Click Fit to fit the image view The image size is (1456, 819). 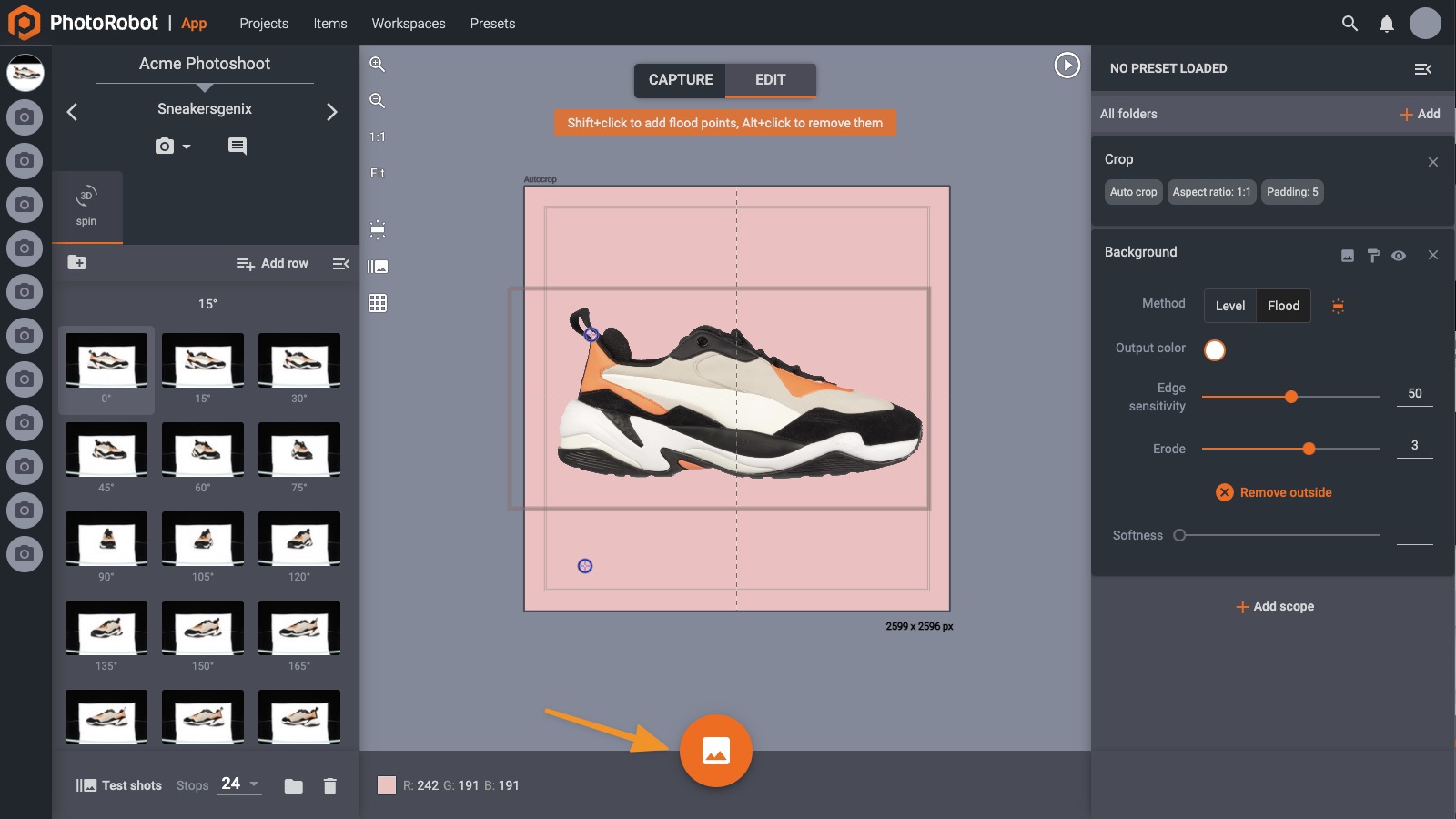click(378, 173)
